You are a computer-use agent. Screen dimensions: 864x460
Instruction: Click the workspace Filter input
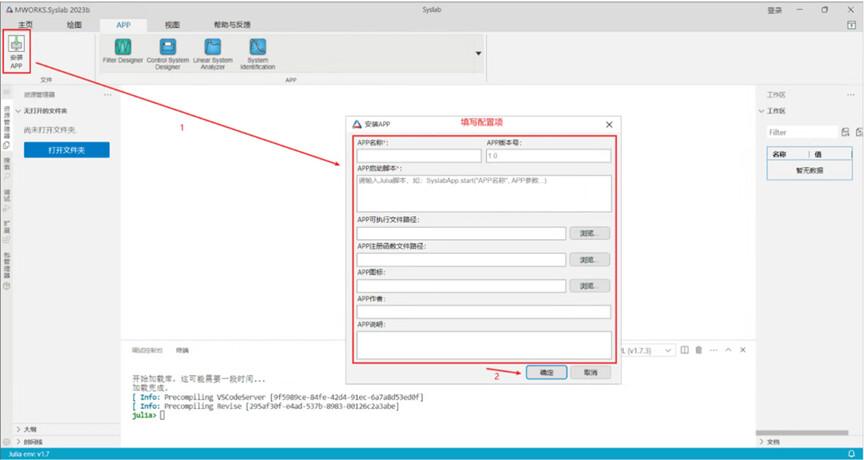point(802,132)
